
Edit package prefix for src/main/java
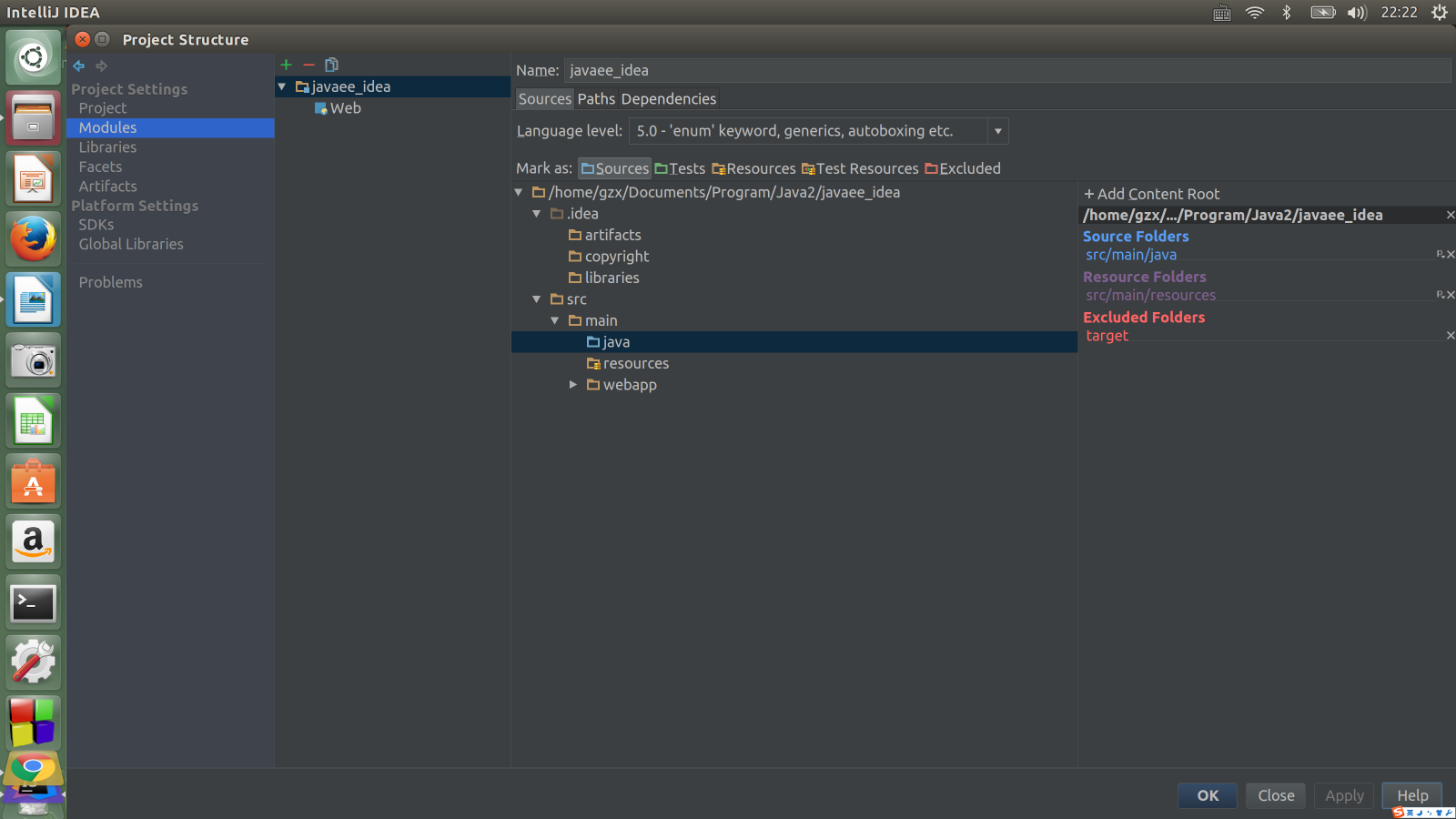click(x=1441, y=255)
